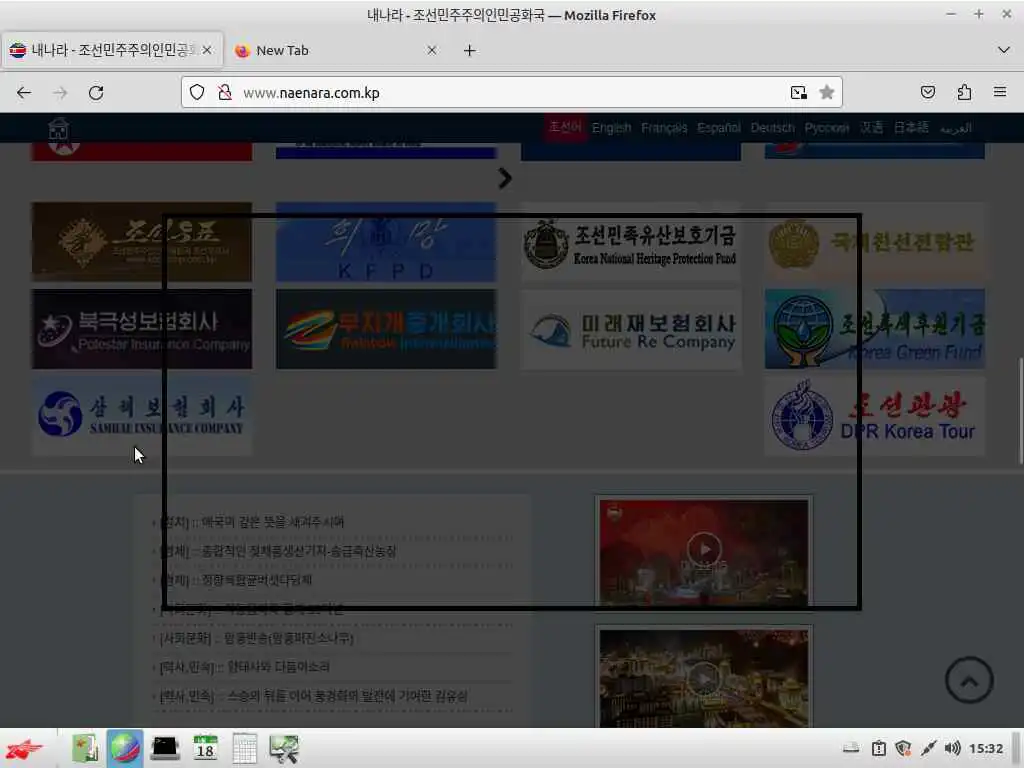
Task: Open the KFPD blue banner
Action: [386, 242]
